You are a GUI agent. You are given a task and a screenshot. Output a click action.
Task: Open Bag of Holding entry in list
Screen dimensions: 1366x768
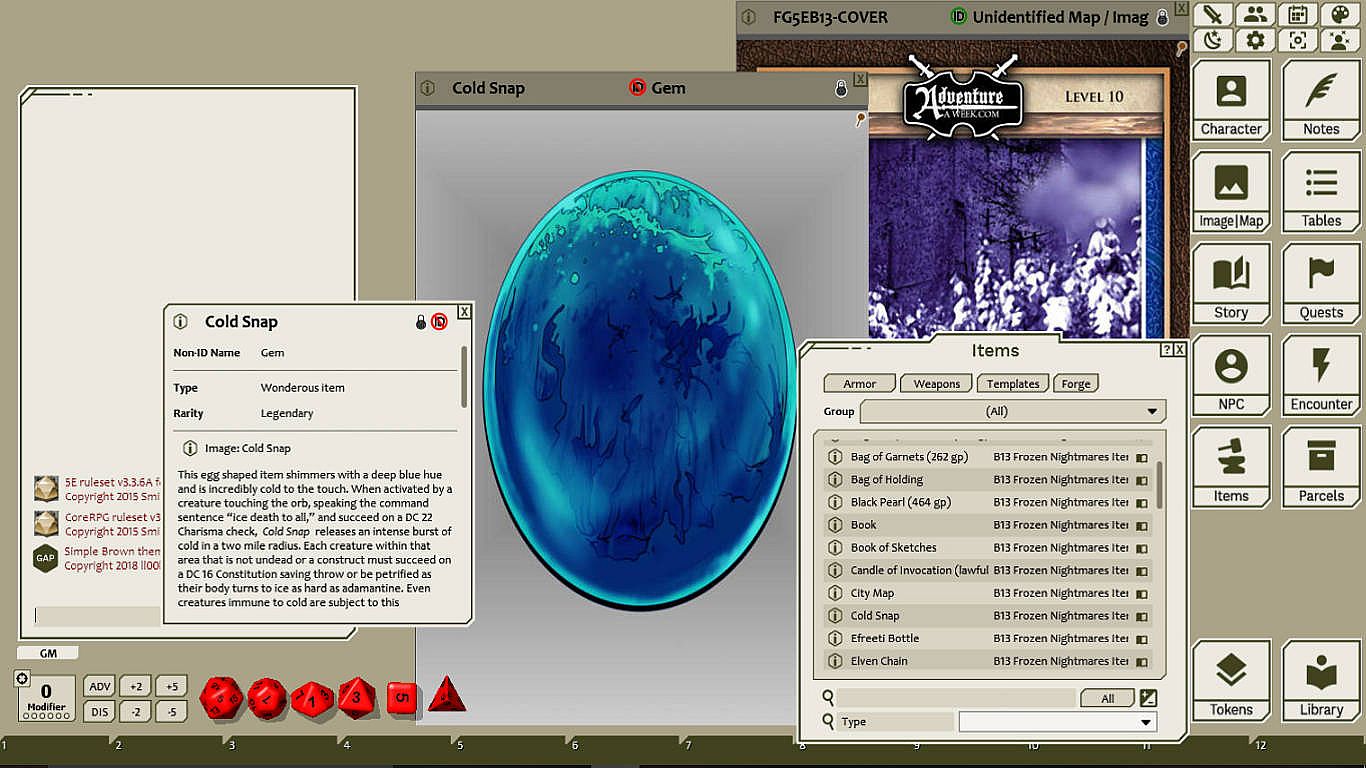click(887, 480)
